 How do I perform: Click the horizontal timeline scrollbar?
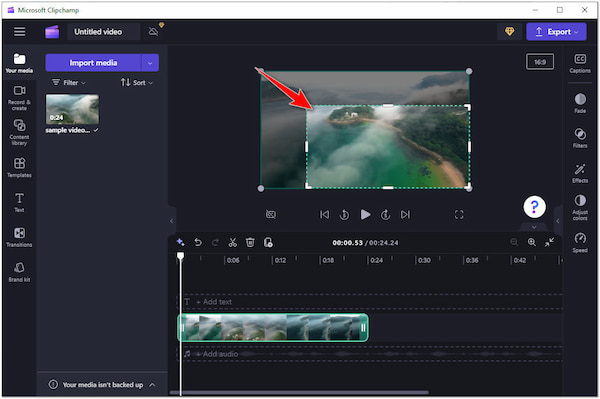[x=299, y=392]
